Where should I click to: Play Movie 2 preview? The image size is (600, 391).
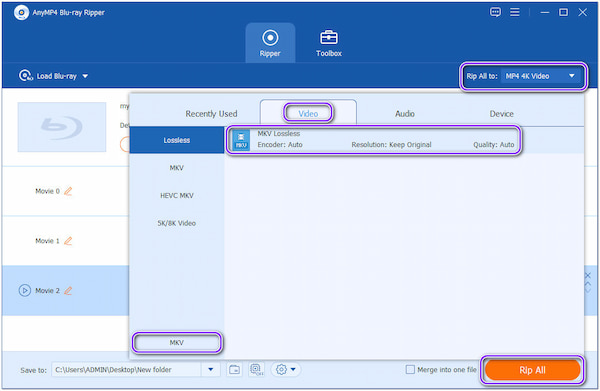pos(25,290)
